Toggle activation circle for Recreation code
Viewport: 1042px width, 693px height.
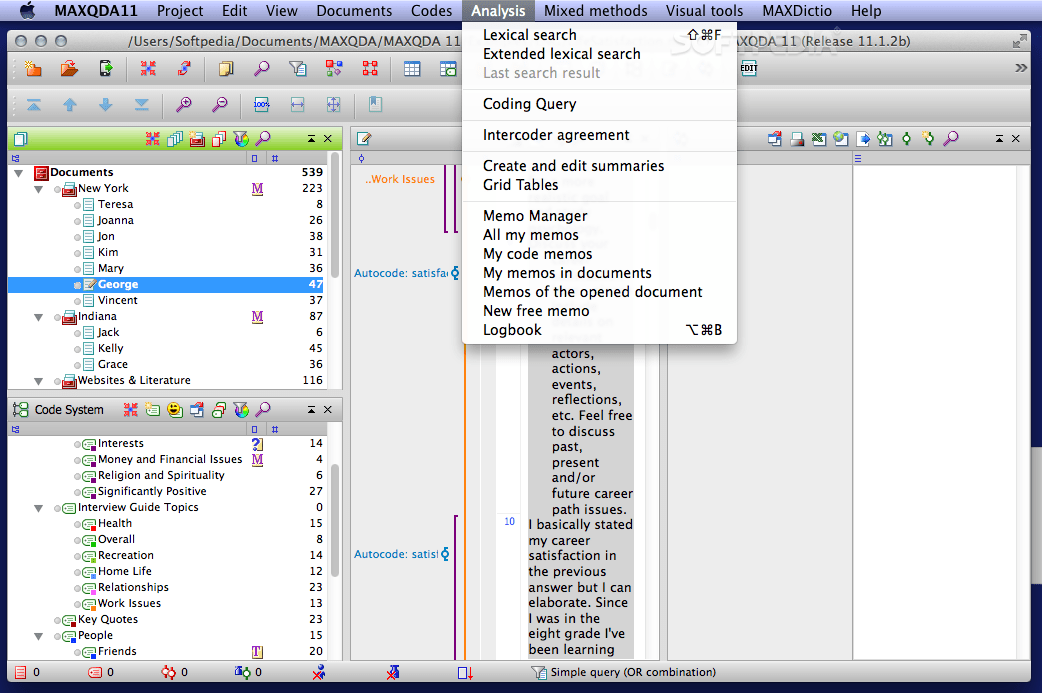coord(77,556)
